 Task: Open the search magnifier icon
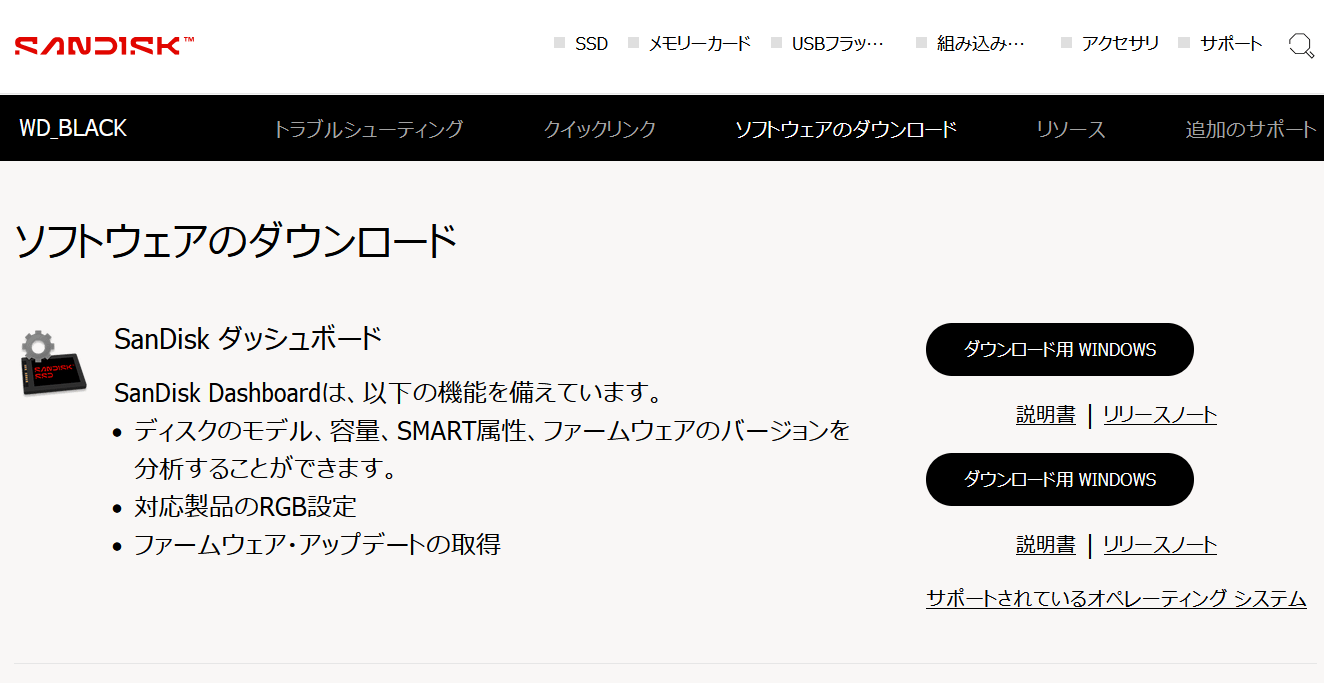pos(1301,45)
